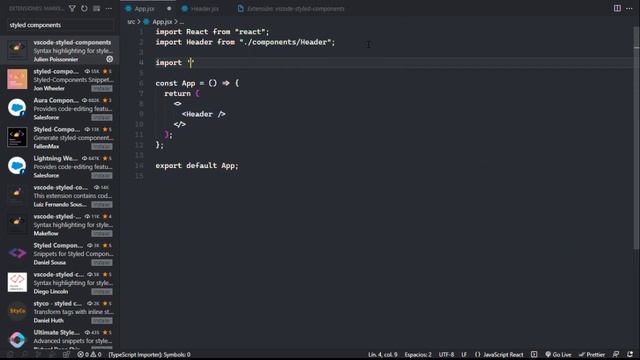
Task: Open vscode-styled-components by Diego Lincoln
Action: (x=60, y=282)
